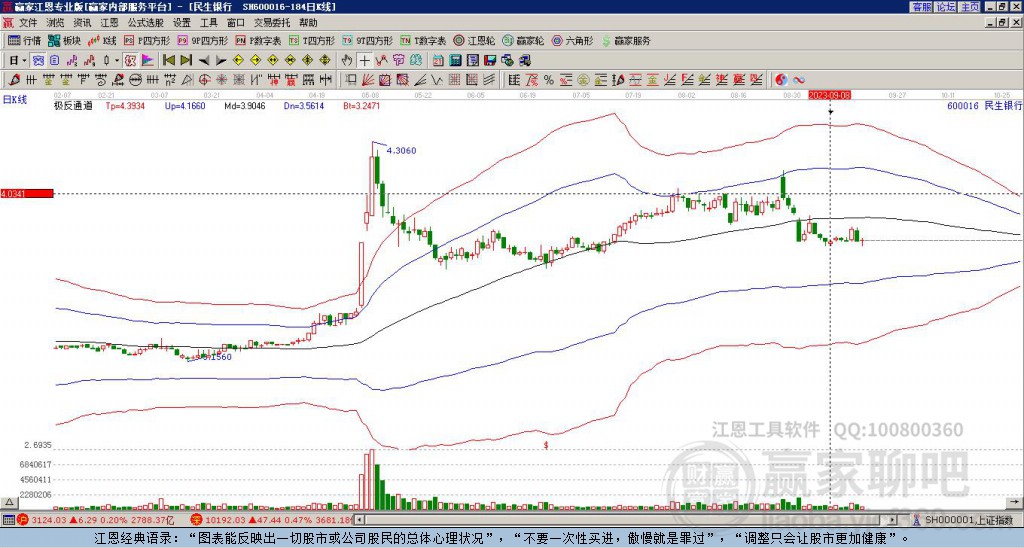Expand the candlestick style dropdown arrow
Image resolution: width=1024 pixels, height=548 pixels.
click(x=117, y=61)
